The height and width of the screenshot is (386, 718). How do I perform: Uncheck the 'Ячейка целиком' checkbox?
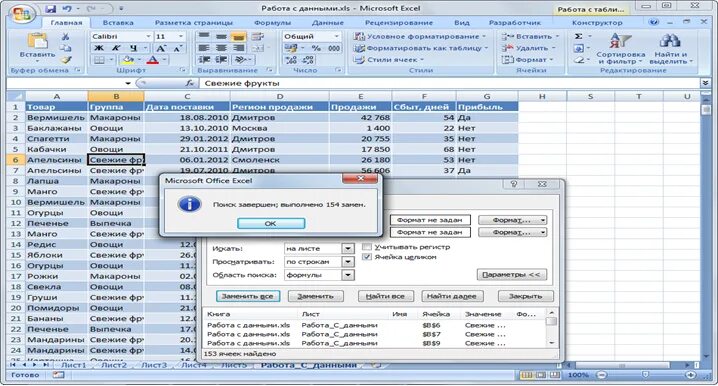(367, 257)
